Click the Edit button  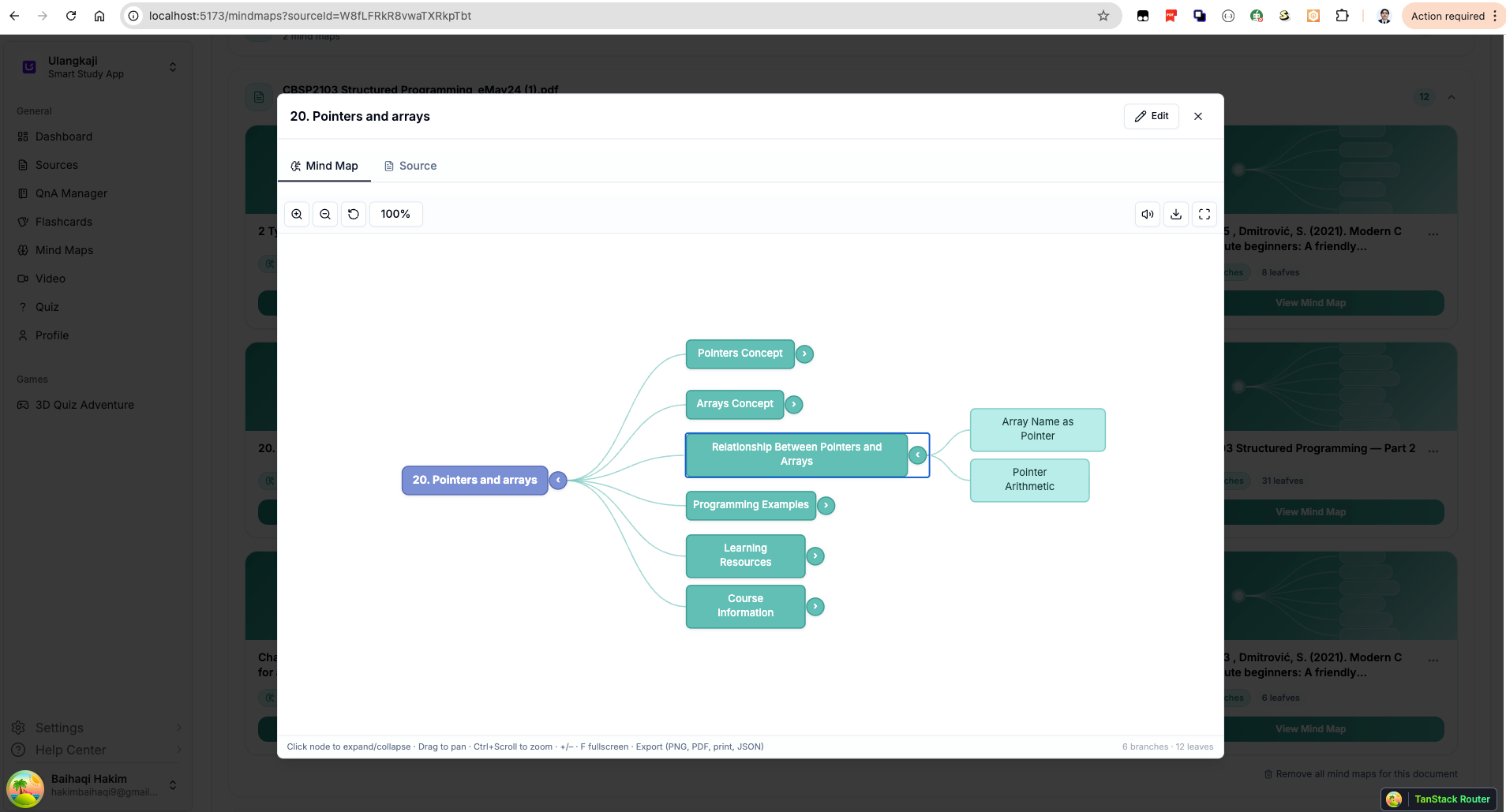click(x=1152, y=116)
